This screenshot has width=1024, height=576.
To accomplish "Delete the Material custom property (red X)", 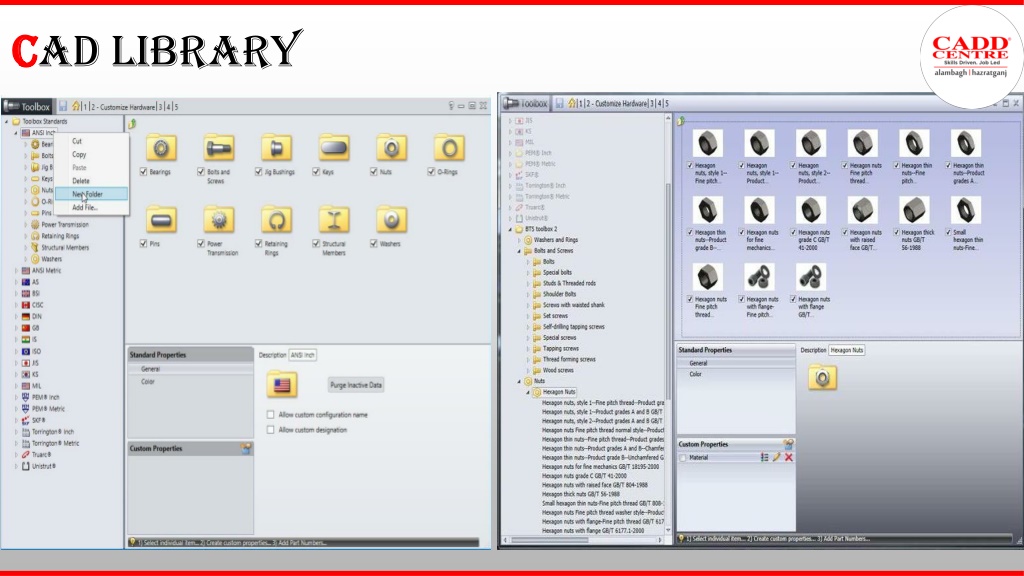I will click(x=788, y=457).
